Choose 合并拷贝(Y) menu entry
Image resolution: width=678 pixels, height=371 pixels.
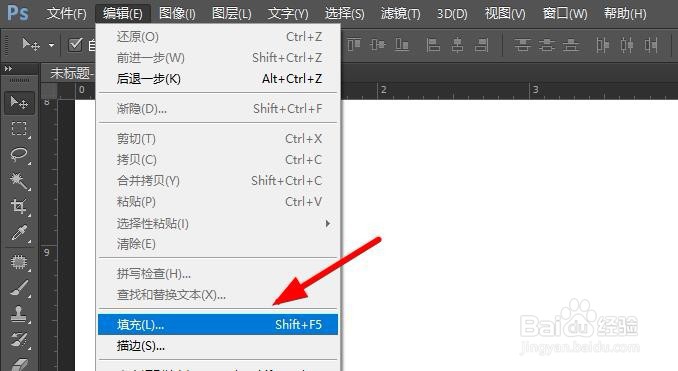click(218, 180)
